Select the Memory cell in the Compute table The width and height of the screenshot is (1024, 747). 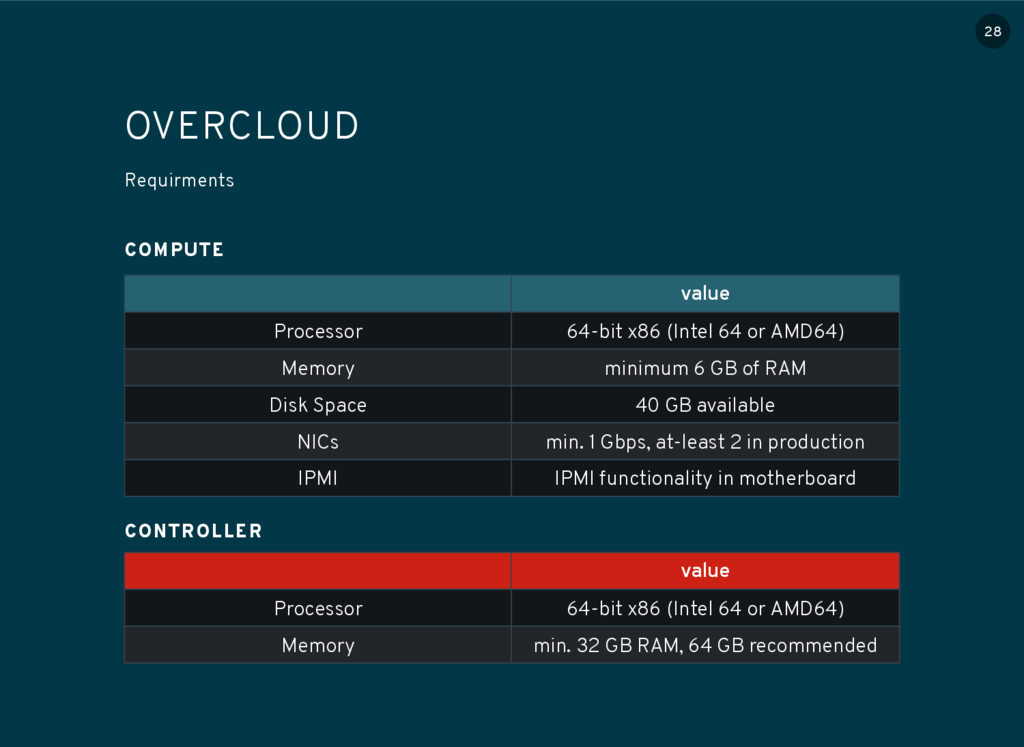coord(318,368)
